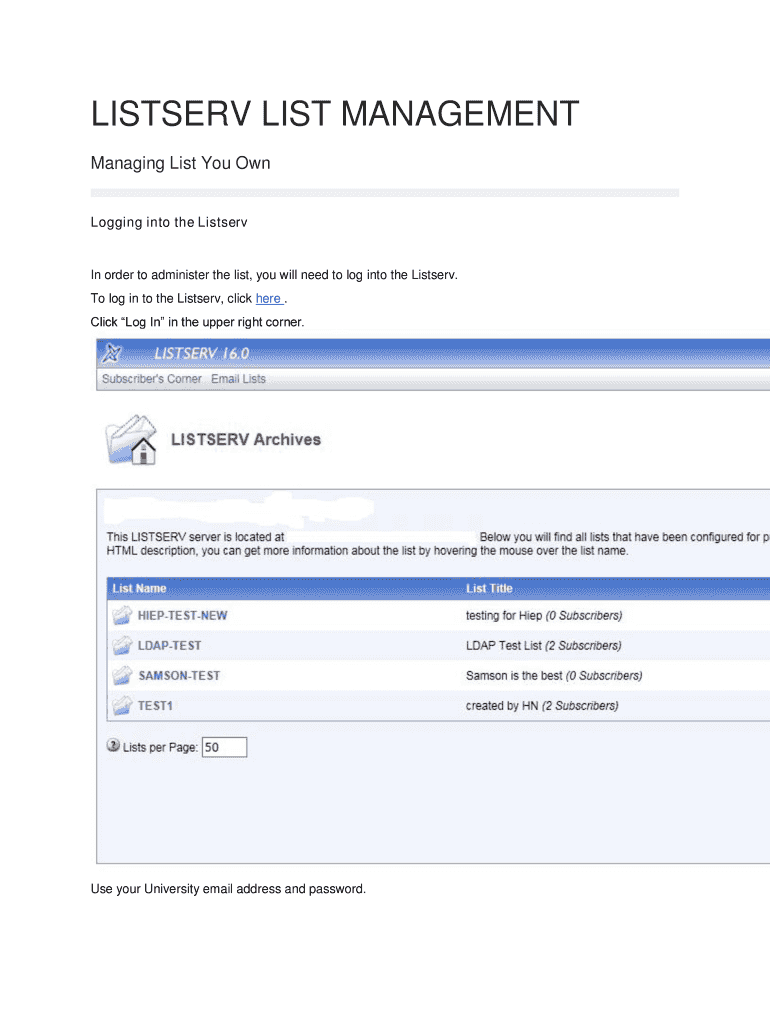The height and width of the screenshot is (1024, 770).
Task: Click the LISTSERV LIST MANAGEMENT document title
Action: (x=335, y=114)
